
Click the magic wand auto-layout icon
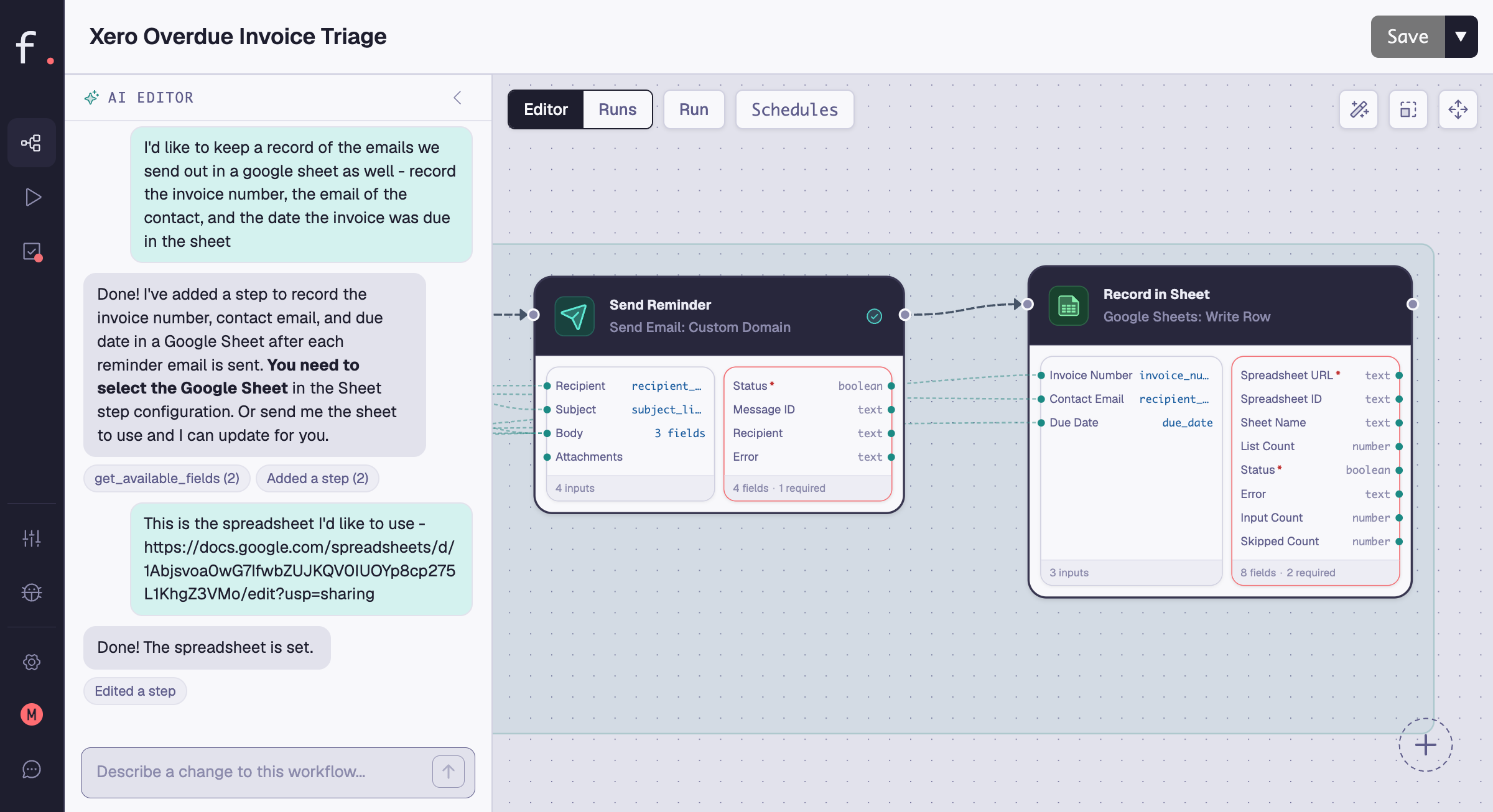coord(1359,109)
